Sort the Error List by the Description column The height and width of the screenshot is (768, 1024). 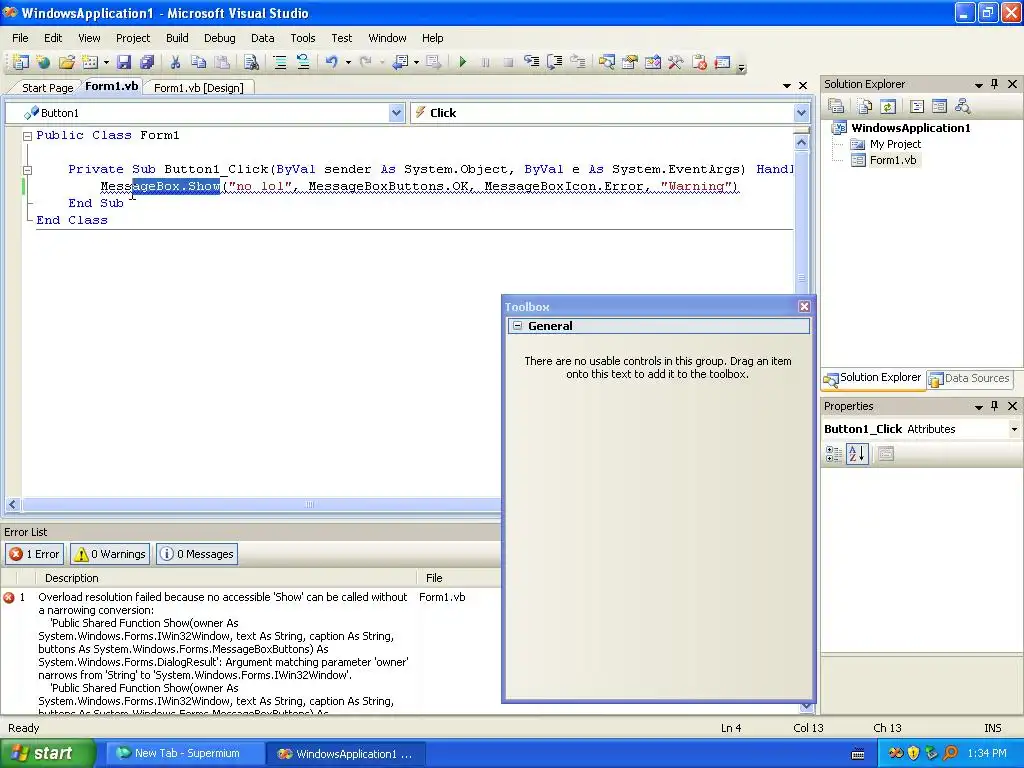tap(227, 578)
